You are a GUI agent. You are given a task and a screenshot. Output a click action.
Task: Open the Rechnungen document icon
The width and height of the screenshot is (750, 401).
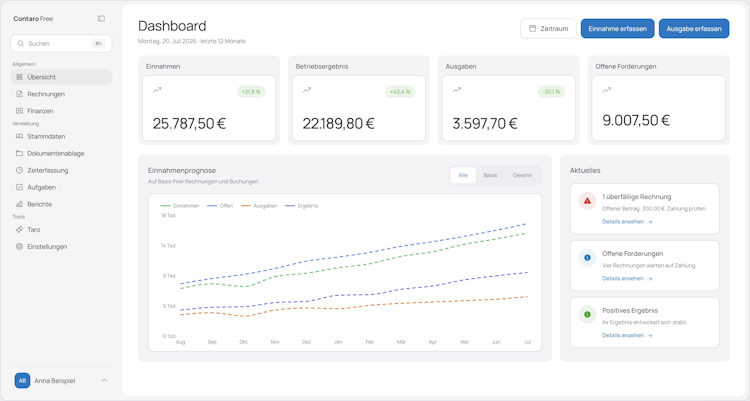(19, 94)
